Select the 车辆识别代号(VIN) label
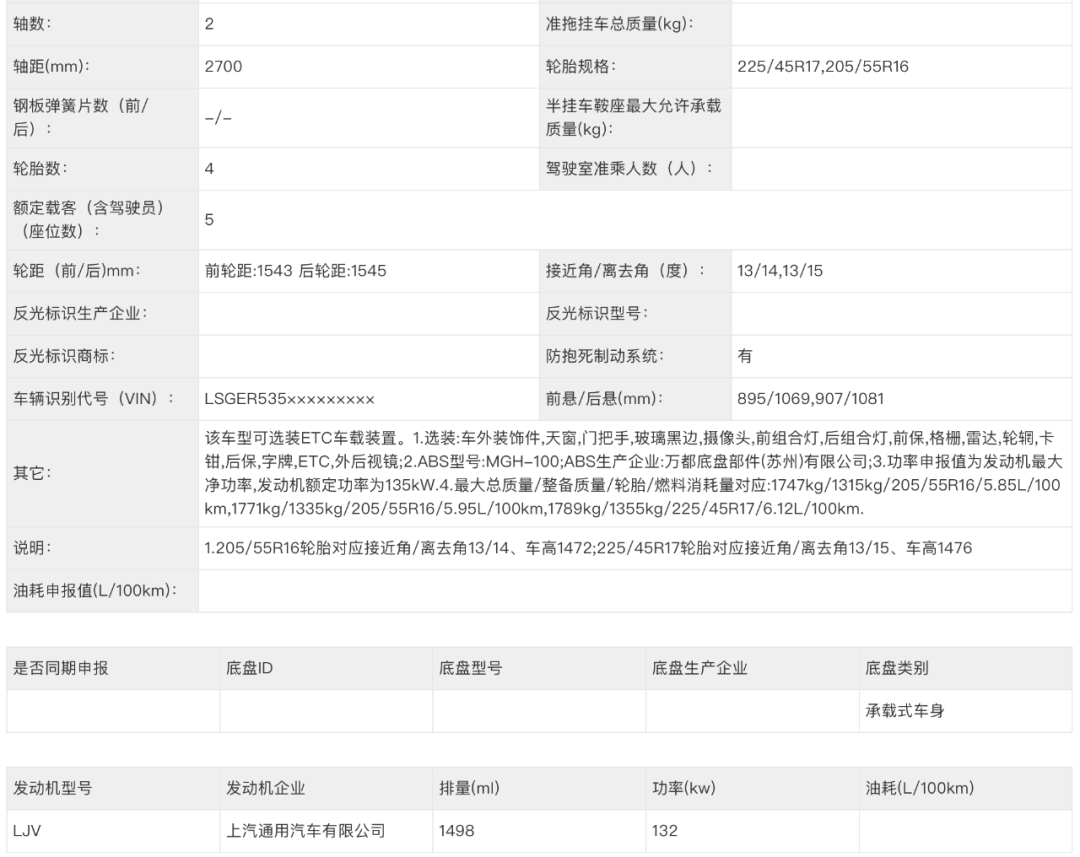The width and height of the screenshot is (1080, 857). click(94, 399)
